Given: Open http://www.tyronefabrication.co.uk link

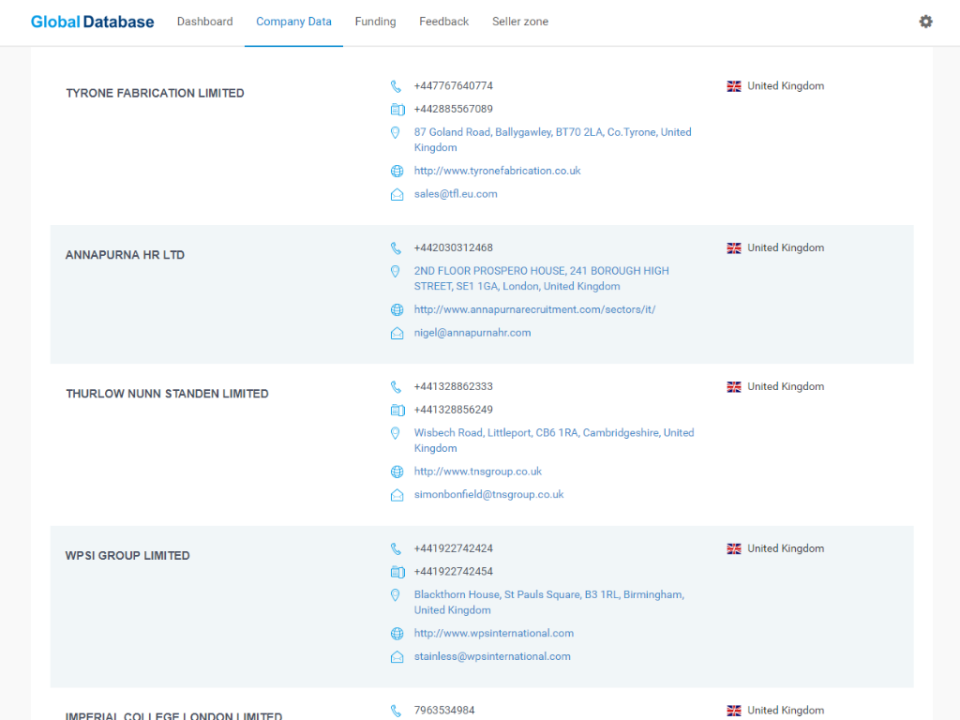Looking at the screenshot, I should (x=497, y=170).
